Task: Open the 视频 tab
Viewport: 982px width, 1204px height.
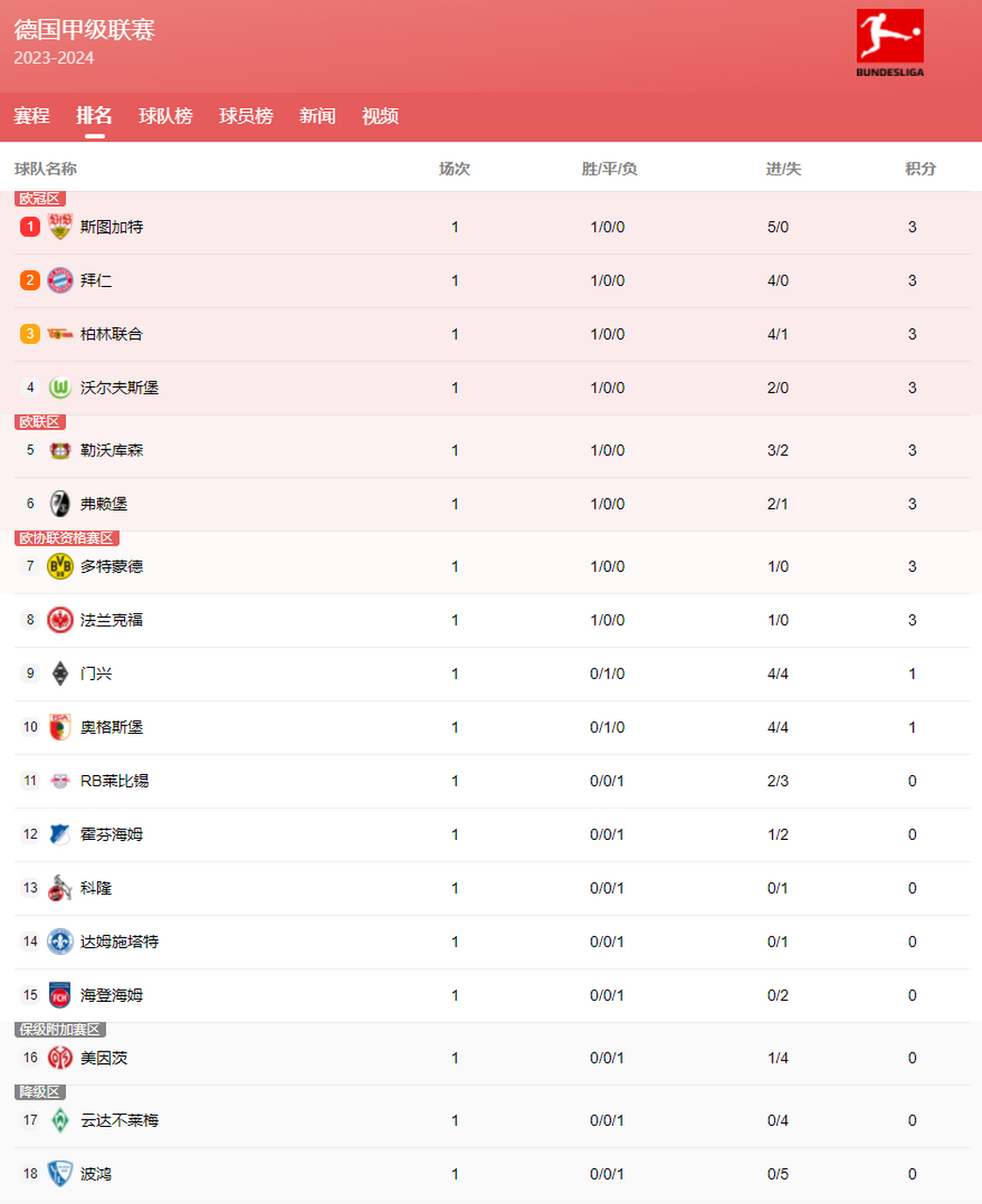Action: (x=380, y=116)
